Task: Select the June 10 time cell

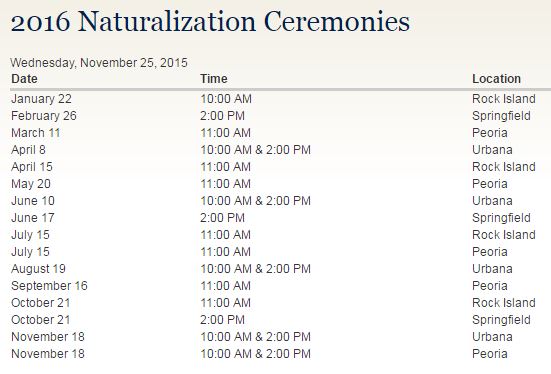Action: pyautogui.click(x=255, y=201)
